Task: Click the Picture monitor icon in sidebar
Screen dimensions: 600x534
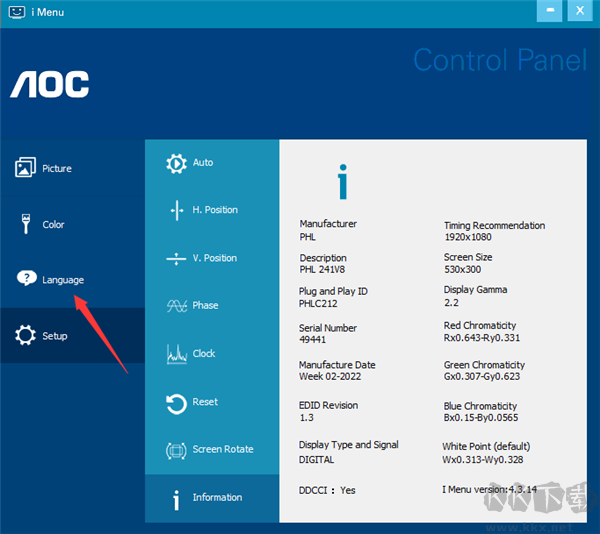Action: coord(26,168)
